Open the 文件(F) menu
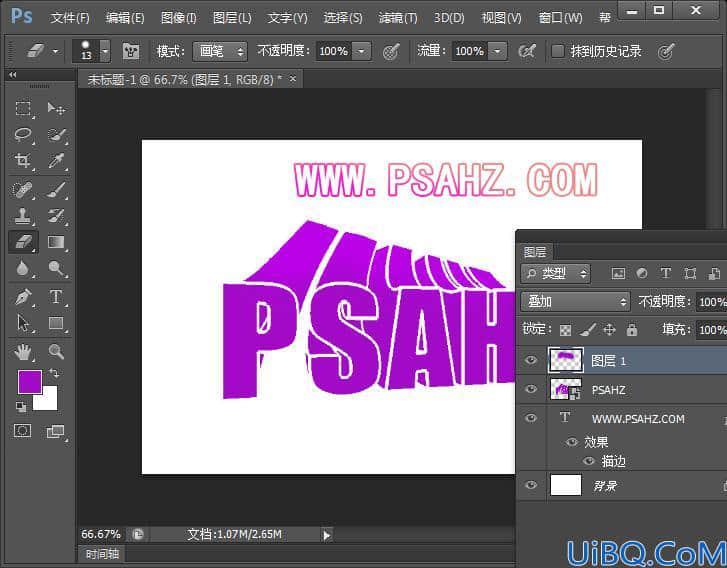 point(70,18)
